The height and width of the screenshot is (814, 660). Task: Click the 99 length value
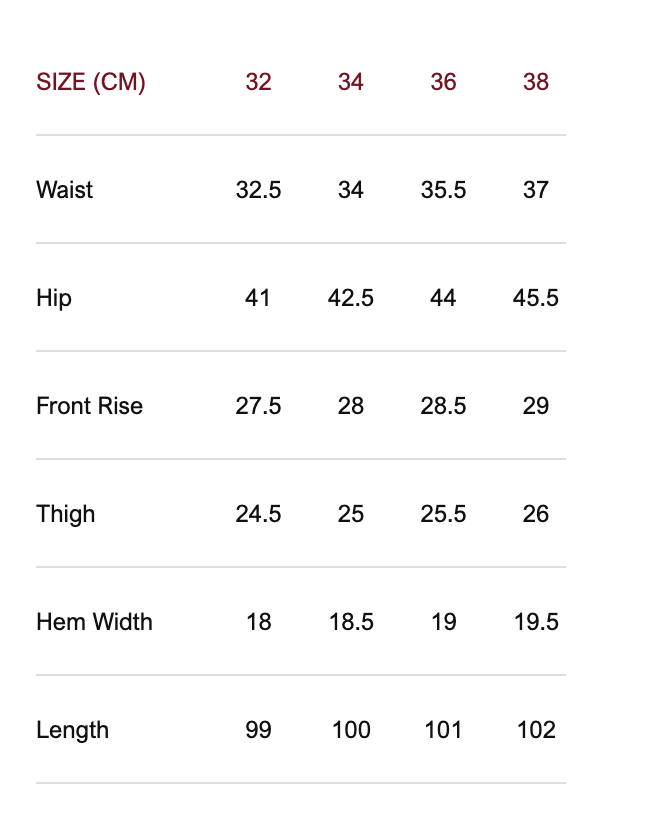(x=258, y=730)
